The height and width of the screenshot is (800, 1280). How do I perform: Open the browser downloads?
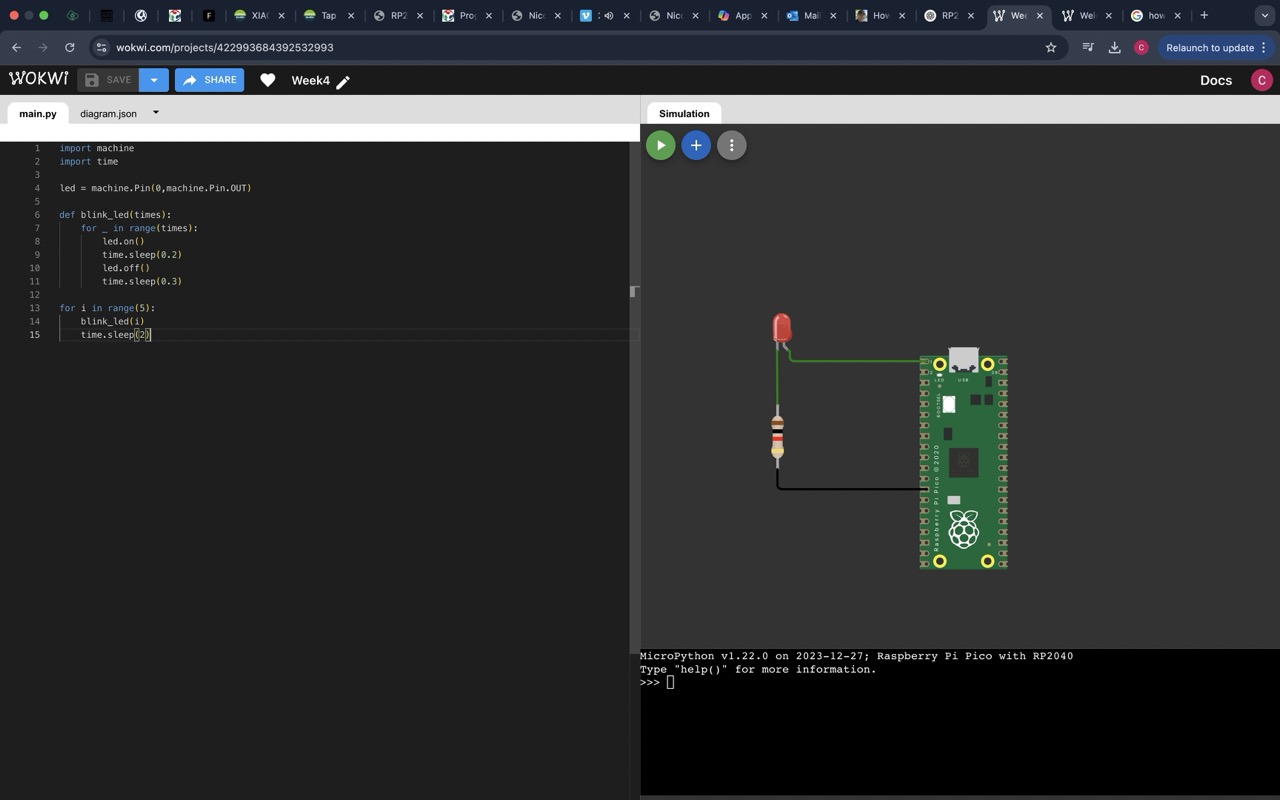point(1114,47)
